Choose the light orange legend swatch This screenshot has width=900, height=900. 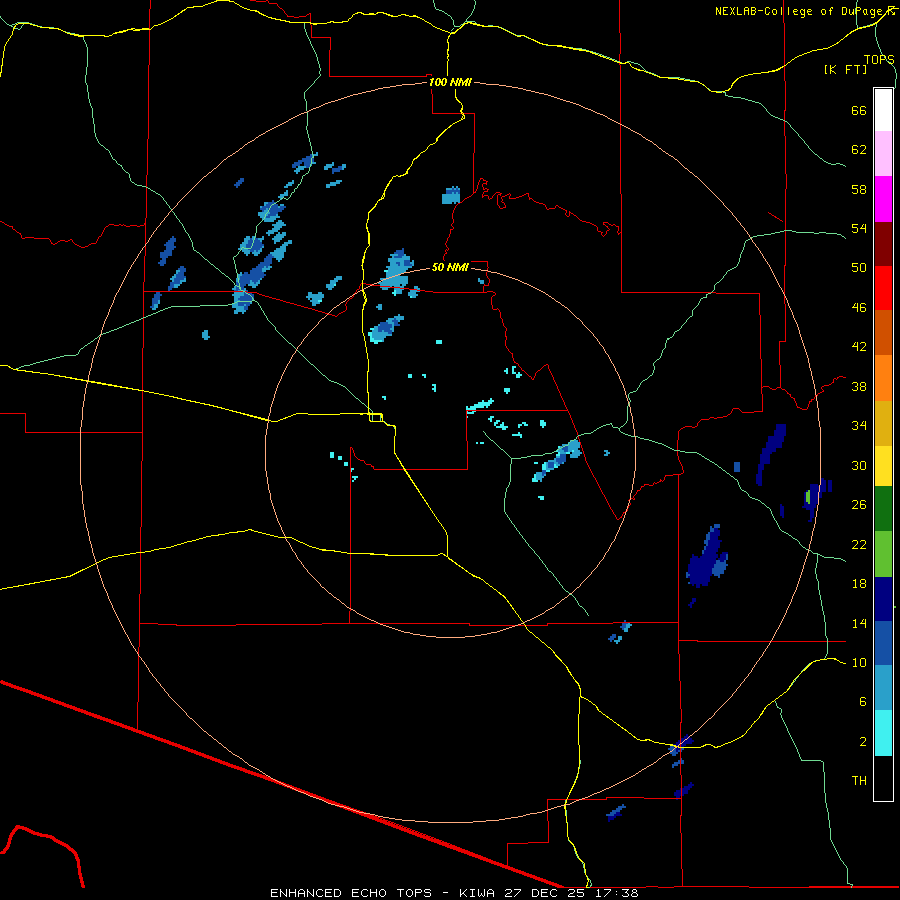tap(883, 378)
